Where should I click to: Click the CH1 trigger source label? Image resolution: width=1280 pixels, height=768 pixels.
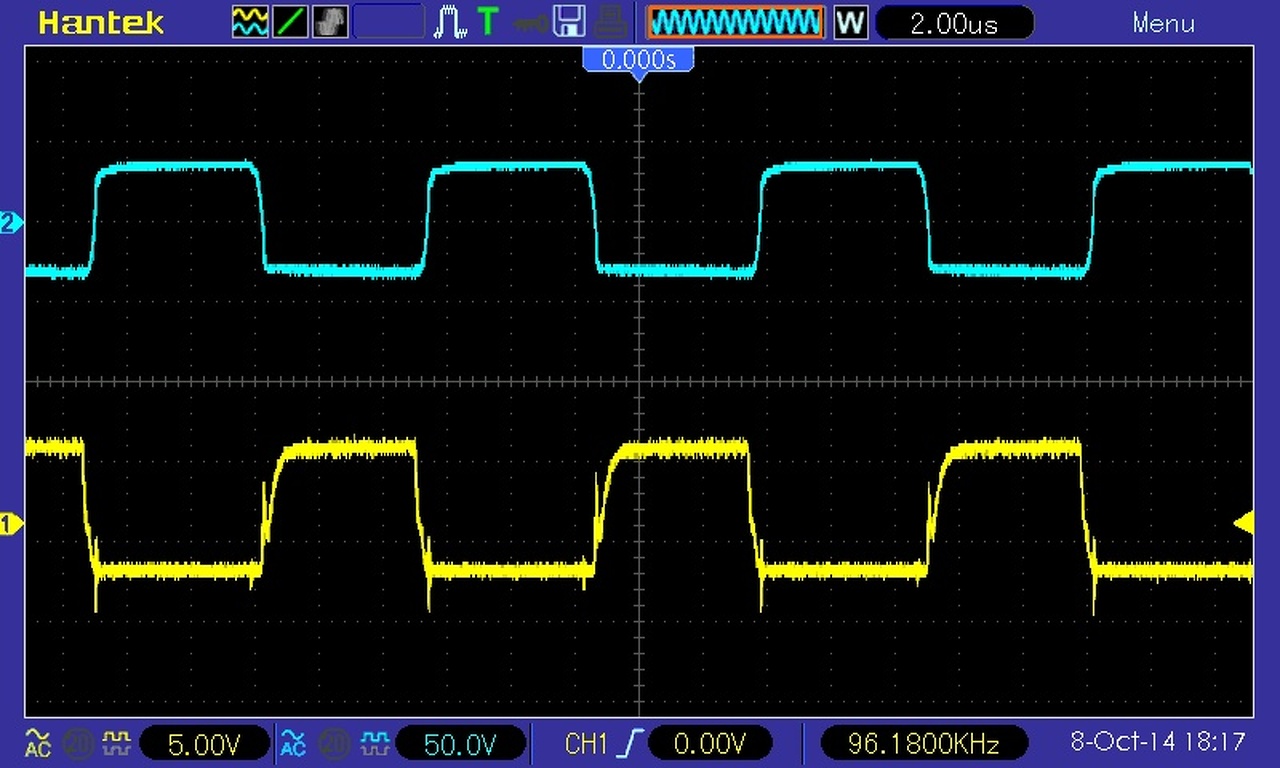click(x=587, y=743)
